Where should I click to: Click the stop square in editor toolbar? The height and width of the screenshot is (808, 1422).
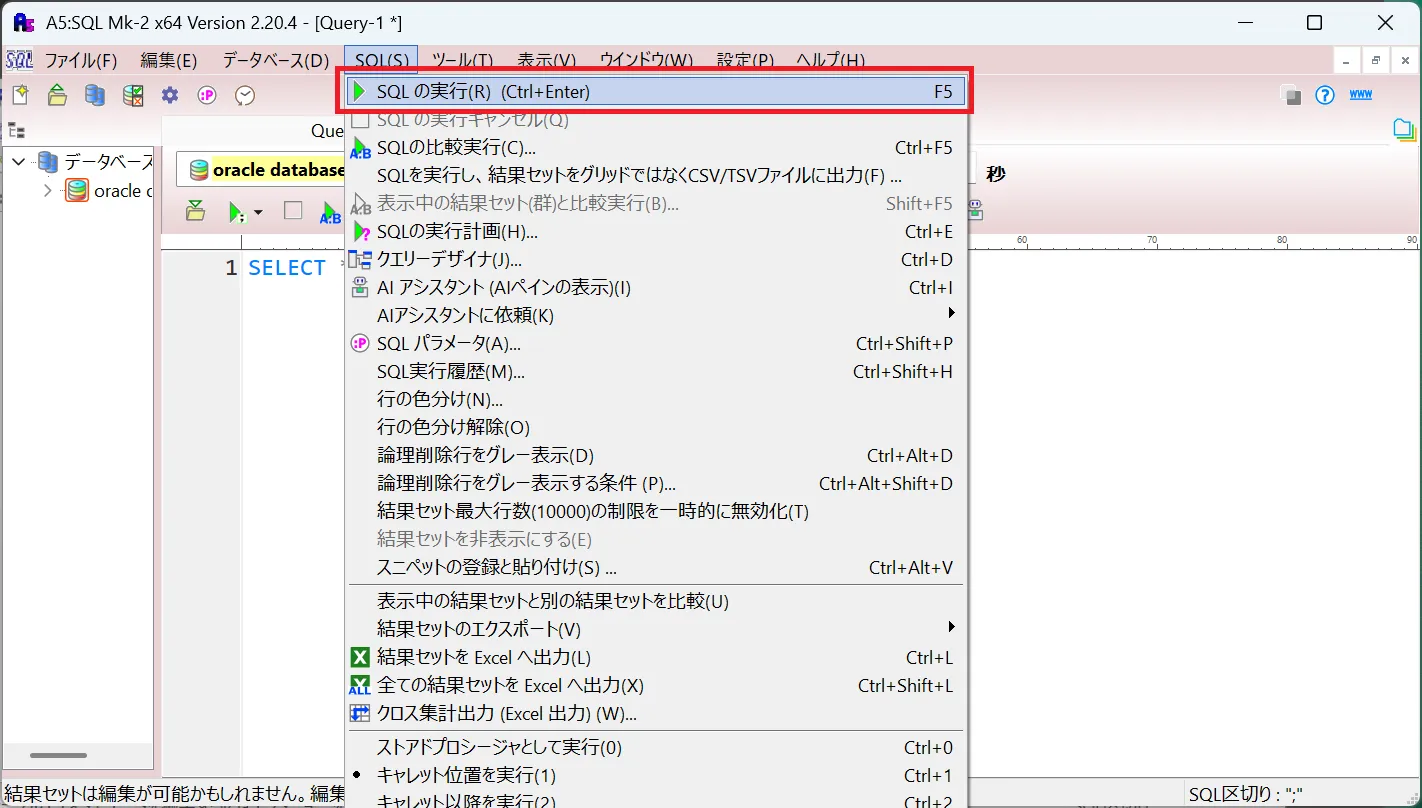(293, 211)
